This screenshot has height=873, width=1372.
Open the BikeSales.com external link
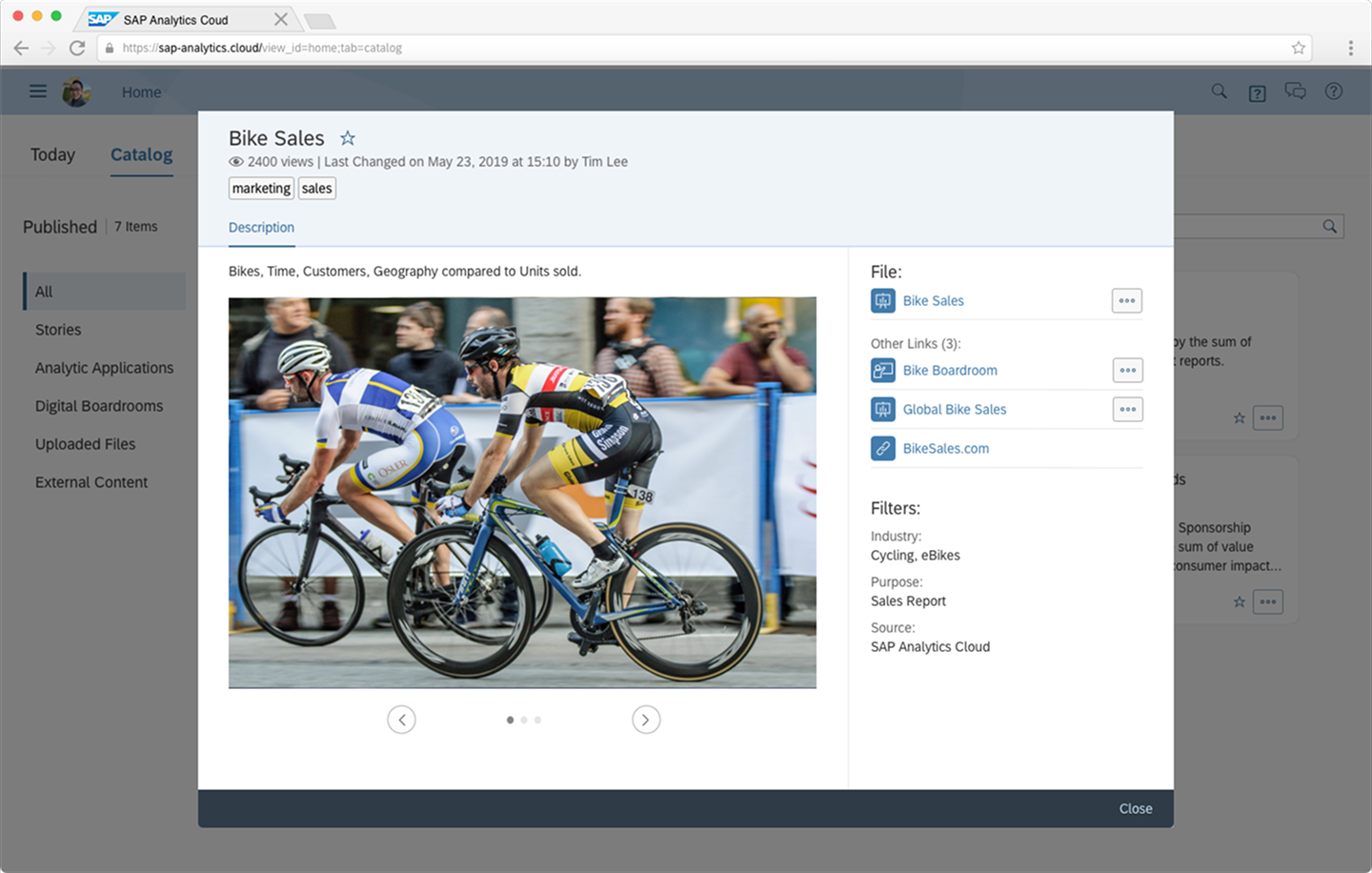946,449
